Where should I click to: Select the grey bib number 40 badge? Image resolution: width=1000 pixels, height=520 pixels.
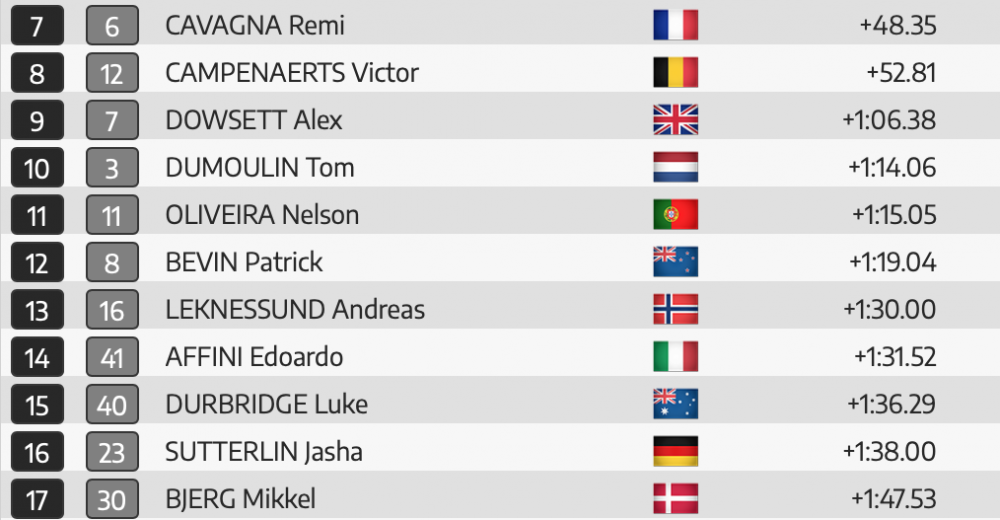112,405
